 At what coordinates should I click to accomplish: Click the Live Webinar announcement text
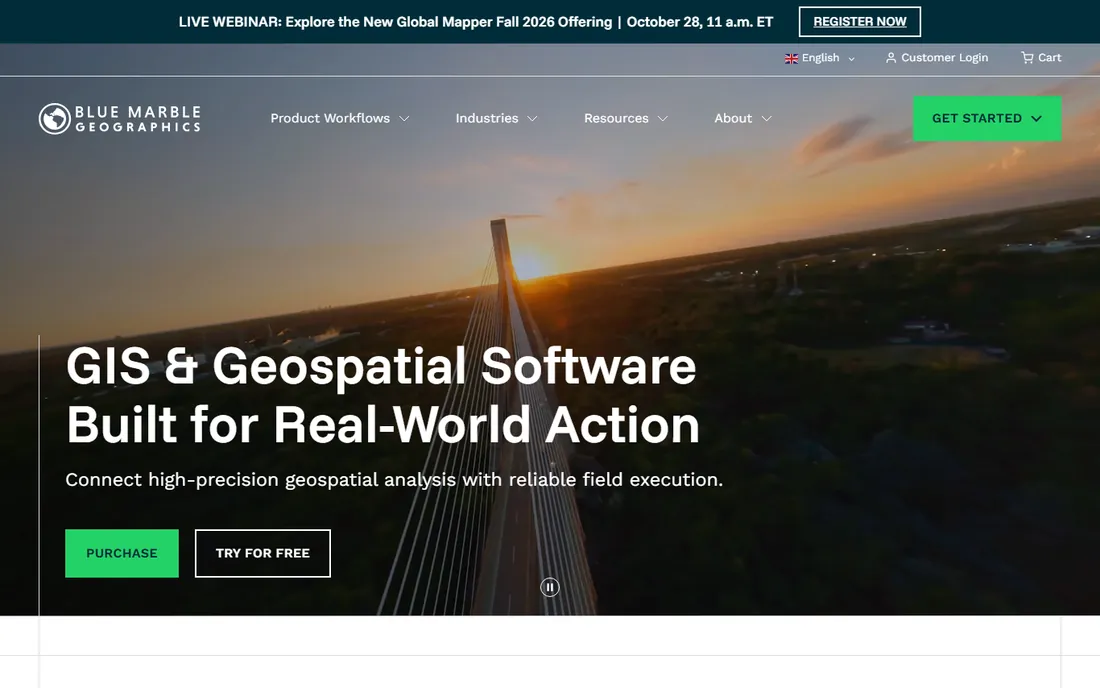pyautogui.click(x=476, y=22)
